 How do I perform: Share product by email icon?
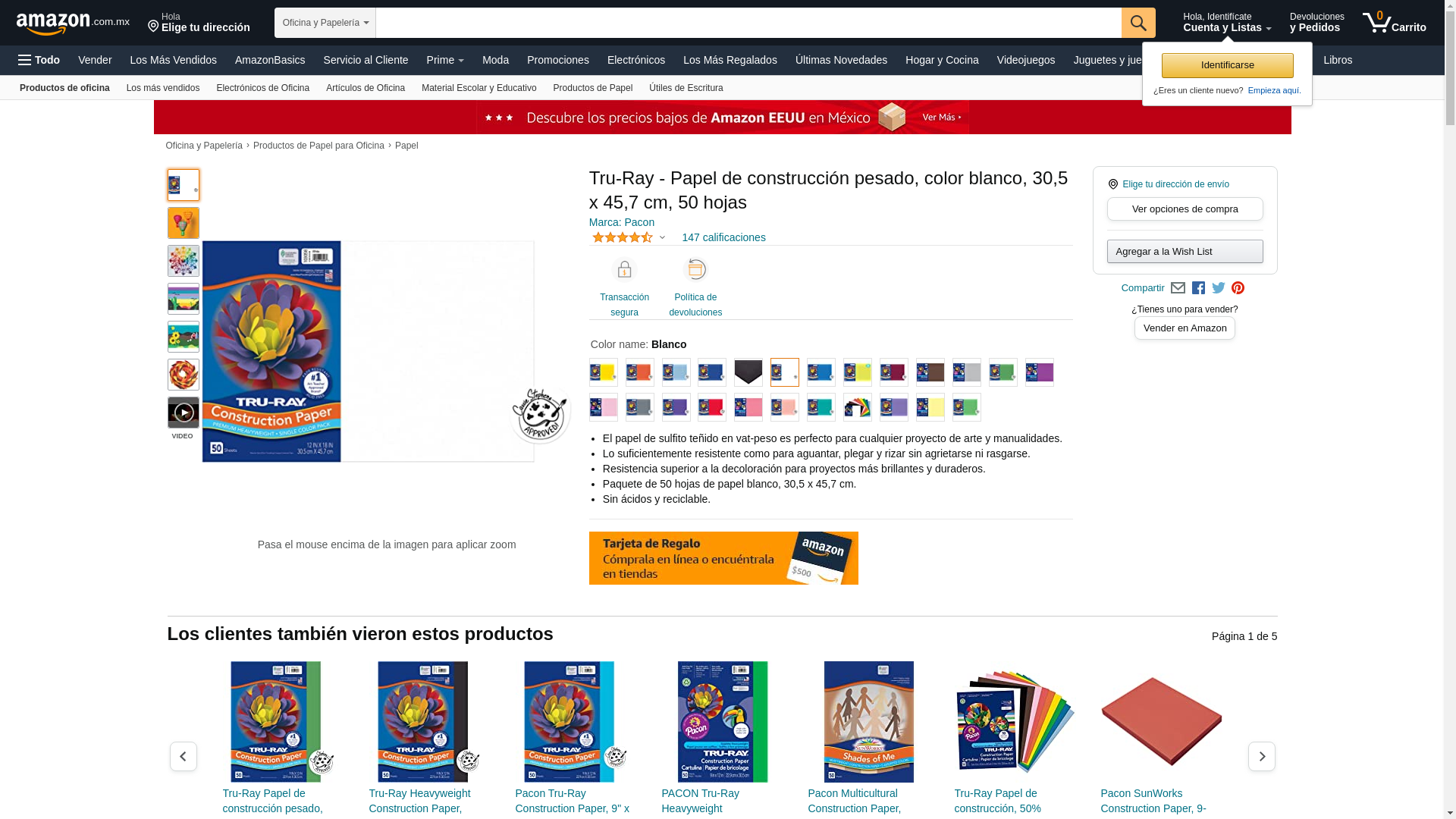coord(1178,288)
